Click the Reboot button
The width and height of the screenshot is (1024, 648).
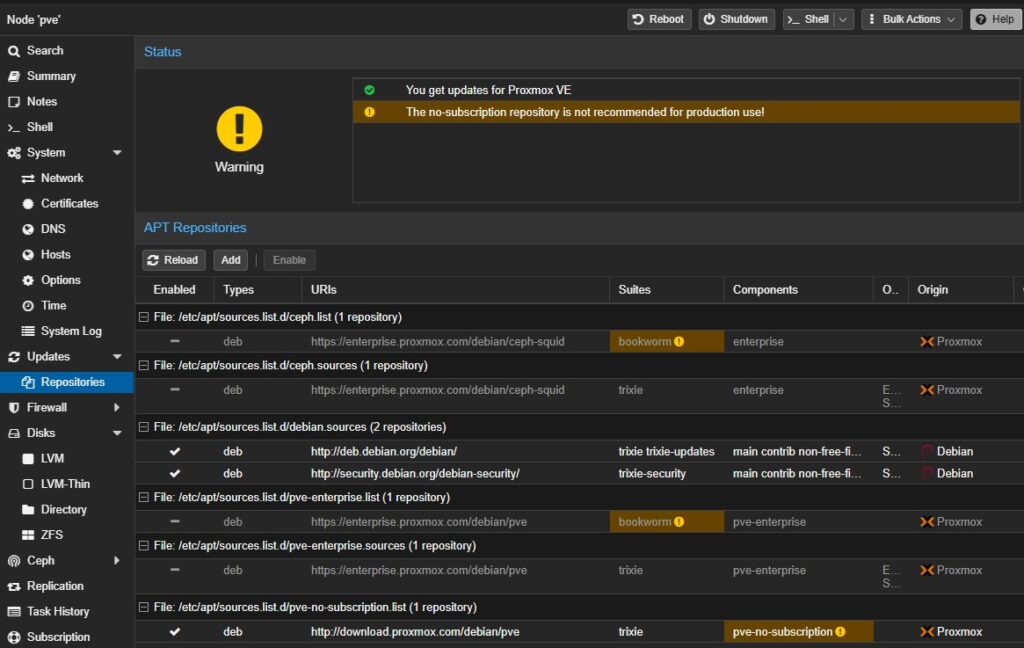pos(659,19)
